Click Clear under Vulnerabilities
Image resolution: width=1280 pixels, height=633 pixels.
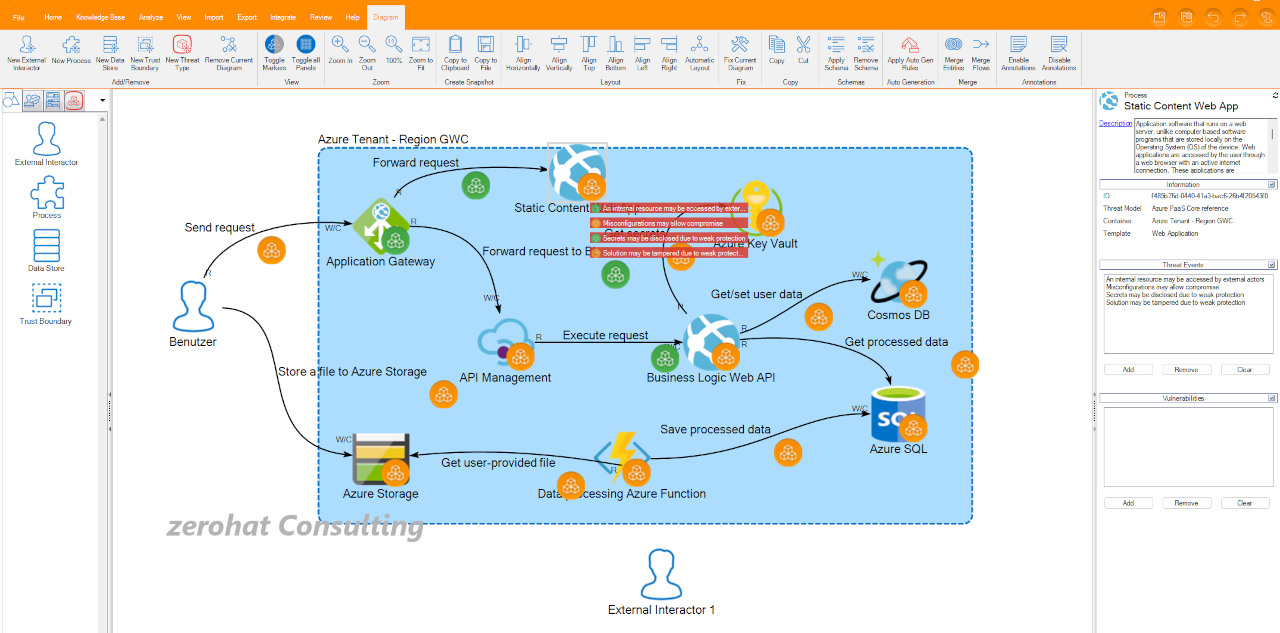click(1245, 503)
